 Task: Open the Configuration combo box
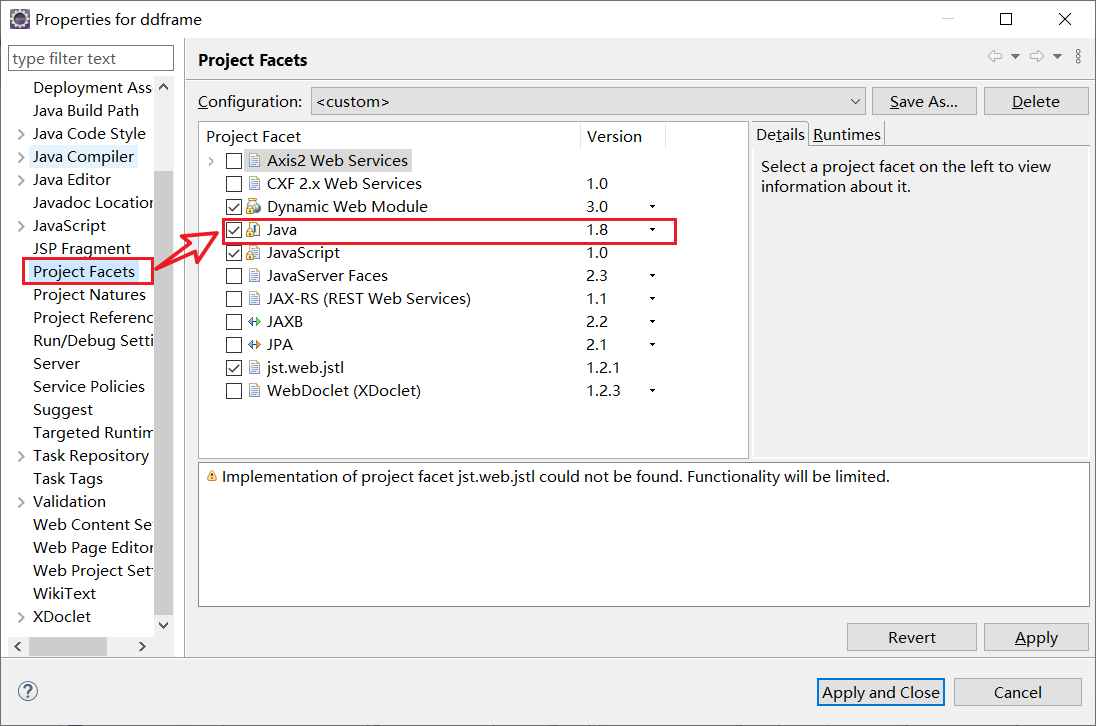tap(588, 101)
